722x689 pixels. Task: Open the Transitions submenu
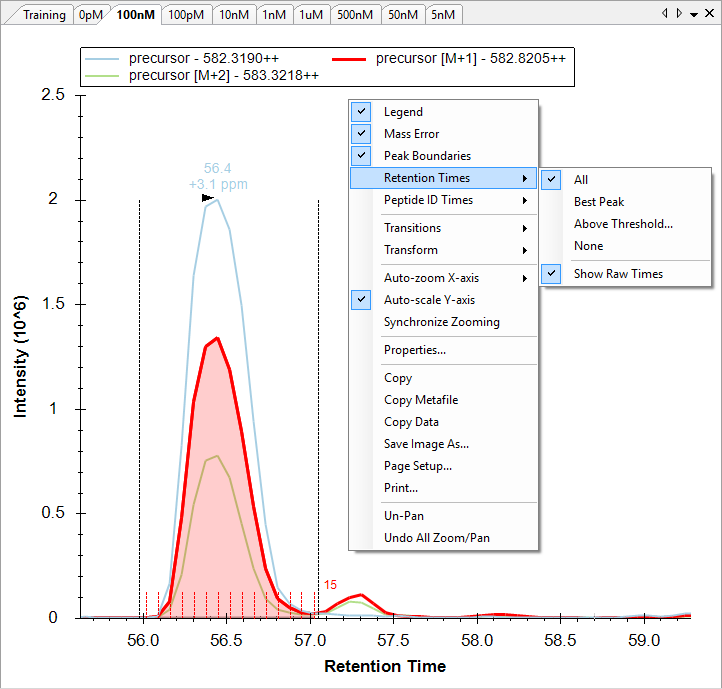[x=412, y=228]
